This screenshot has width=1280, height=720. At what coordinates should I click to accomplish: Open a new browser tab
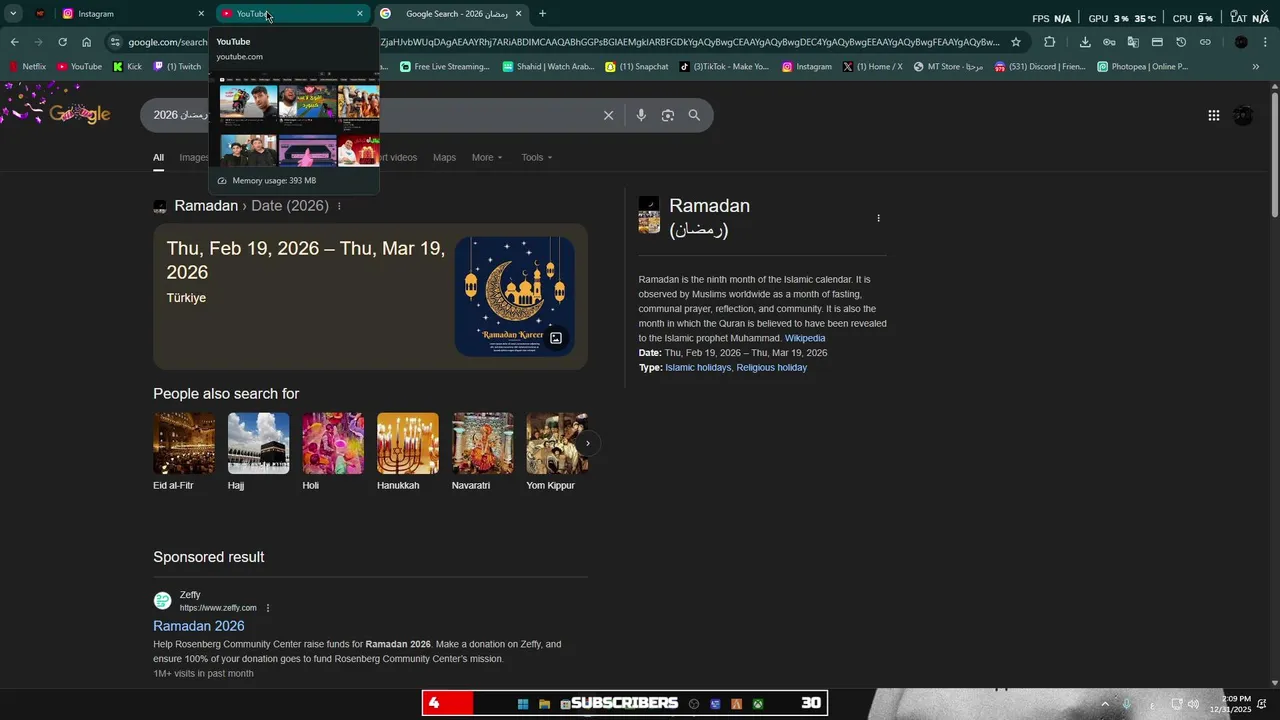click(543, 14)
